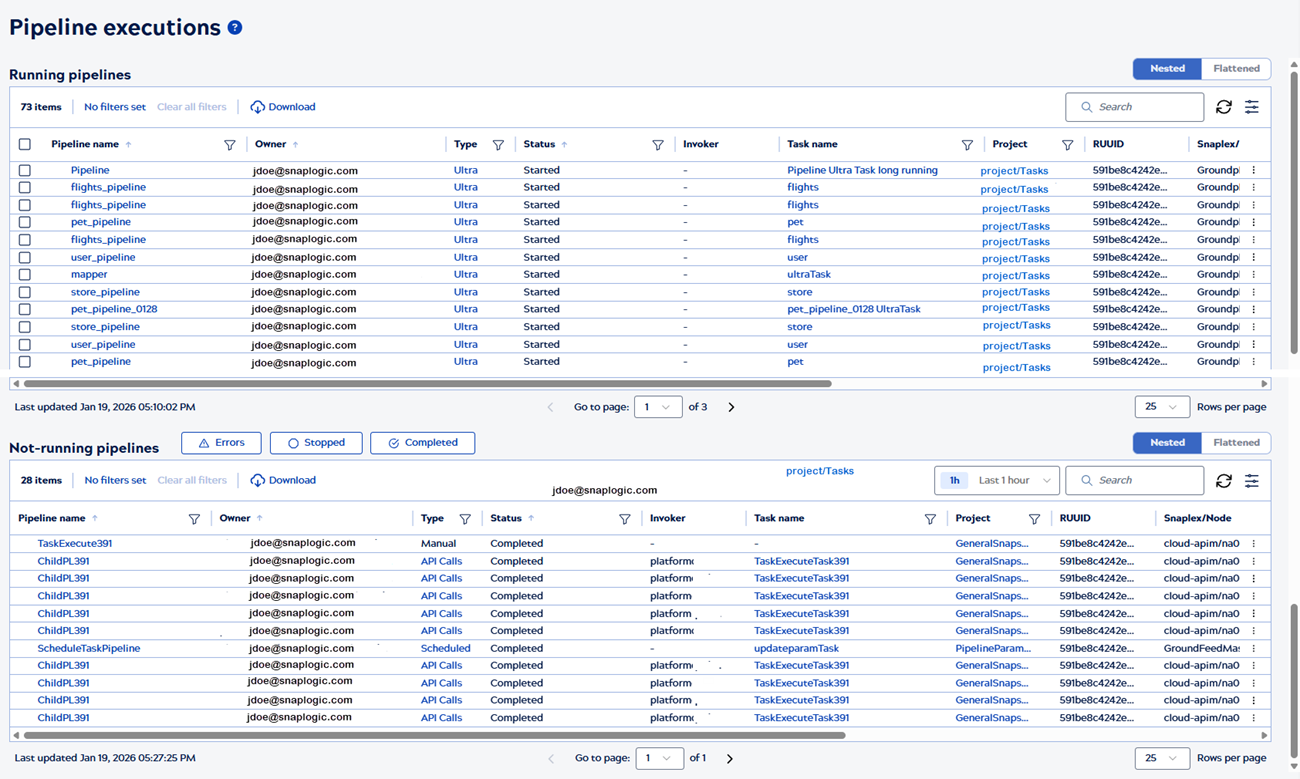Select the checkbox for the pet_pipeline_0128 row
This screenshot has height=779, width=1300.
pyautogui.click(x=25, y=309)
